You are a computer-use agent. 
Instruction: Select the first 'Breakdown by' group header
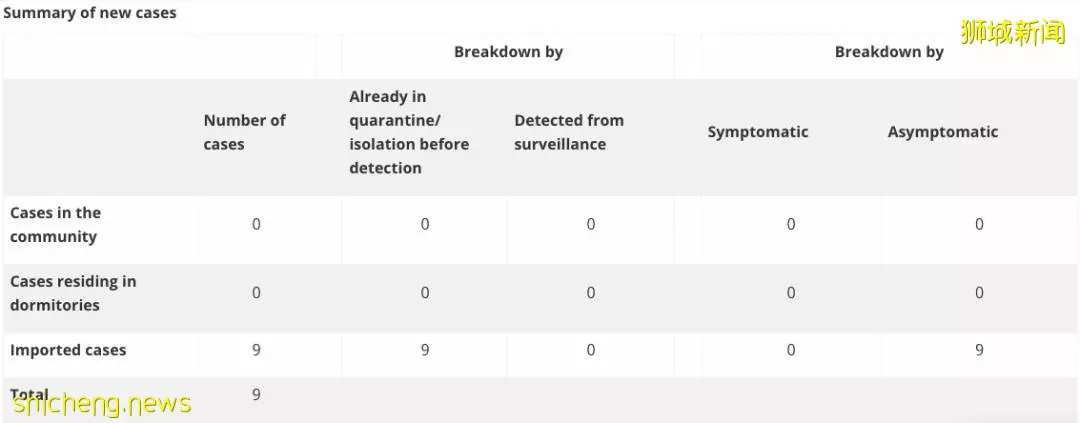pos(508,52)
